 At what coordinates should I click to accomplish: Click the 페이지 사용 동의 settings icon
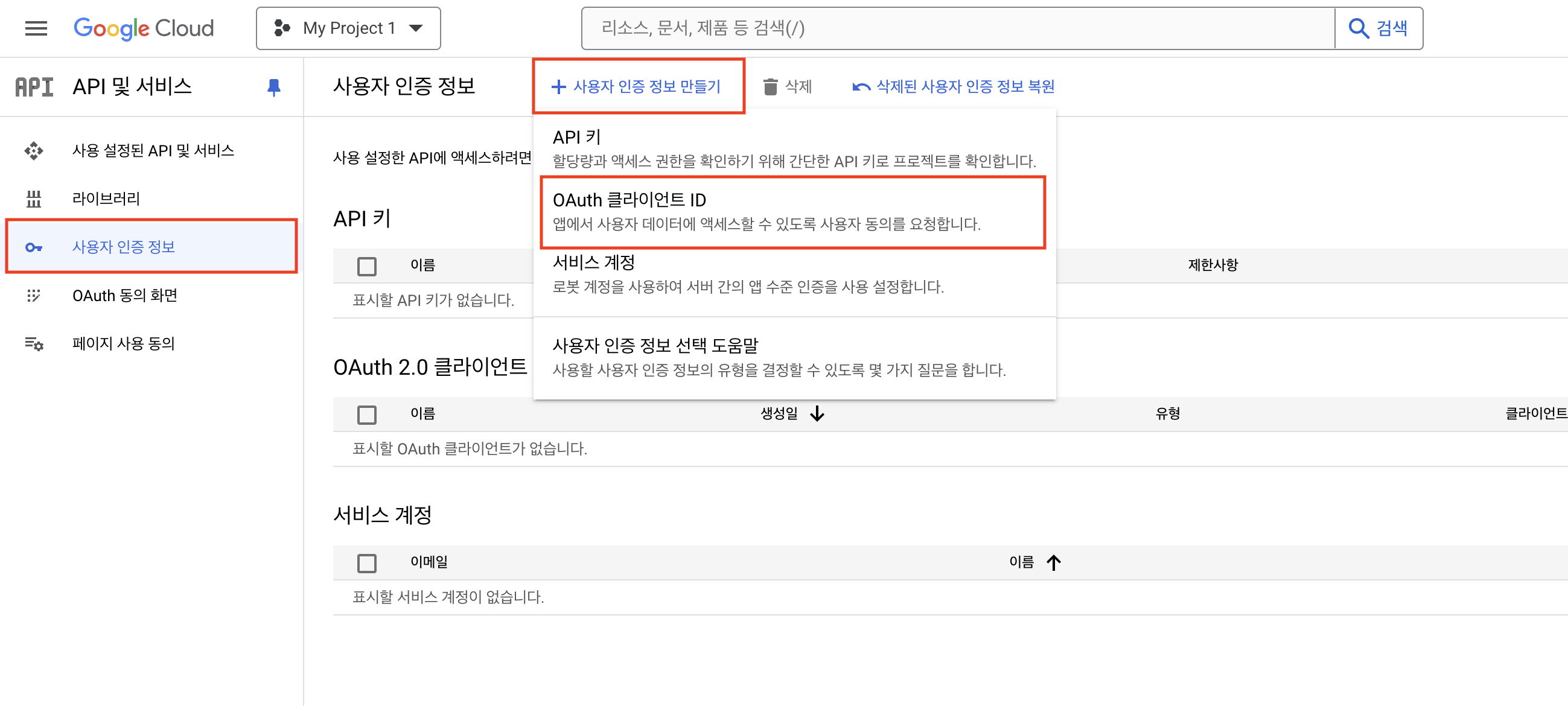pos(34,344)
